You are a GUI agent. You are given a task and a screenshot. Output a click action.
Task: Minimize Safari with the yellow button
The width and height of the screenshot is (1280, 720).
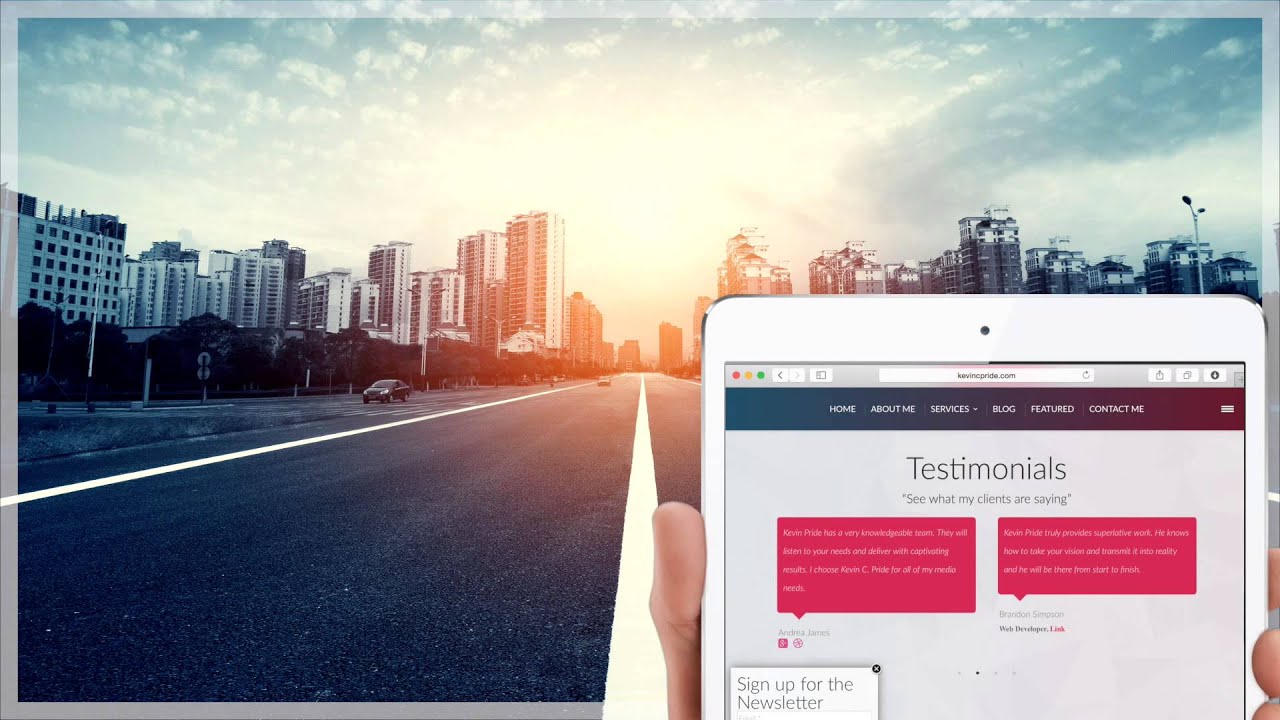[x=749, y=375]
